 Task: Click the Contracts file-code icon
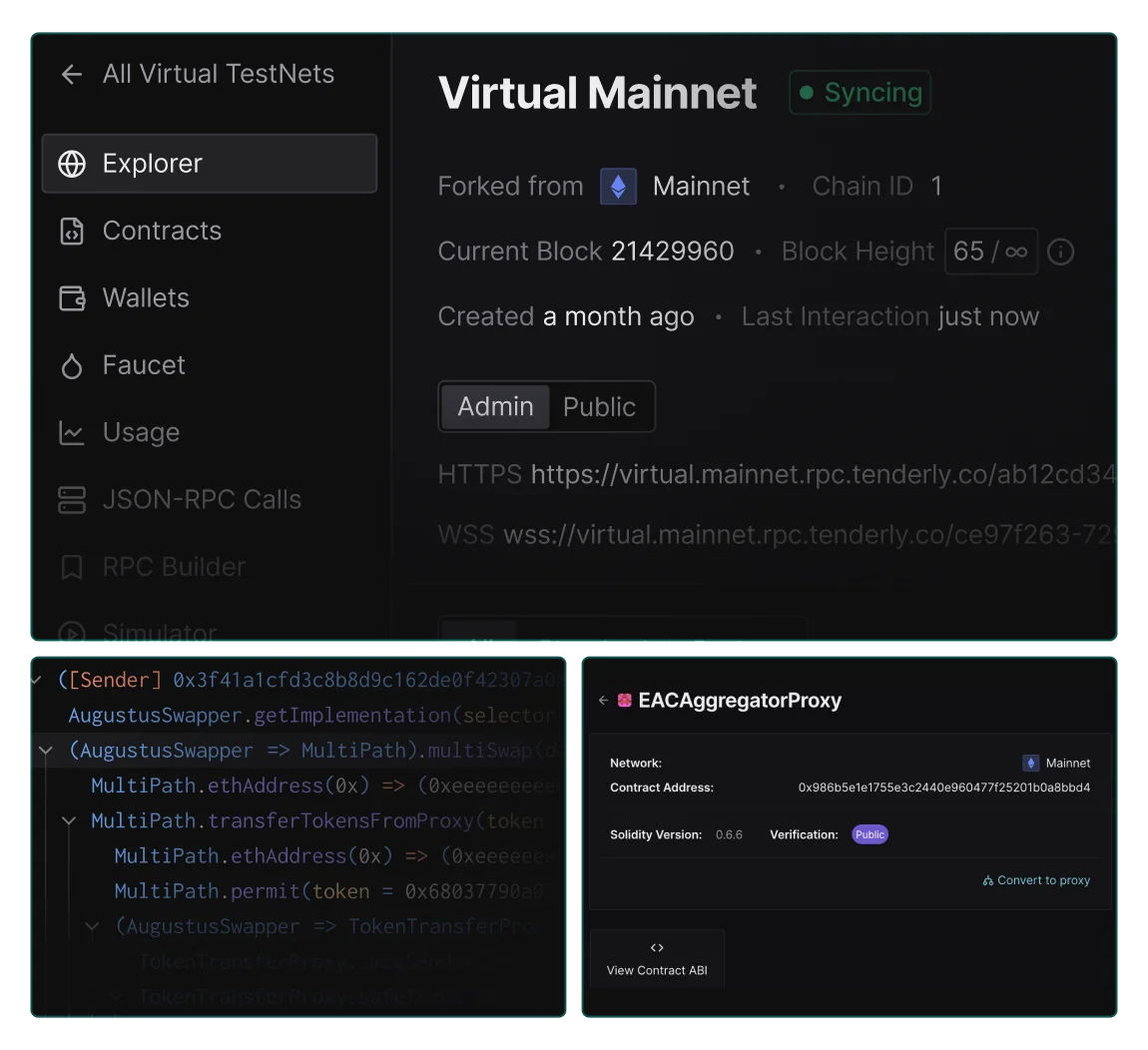(72, 232)
